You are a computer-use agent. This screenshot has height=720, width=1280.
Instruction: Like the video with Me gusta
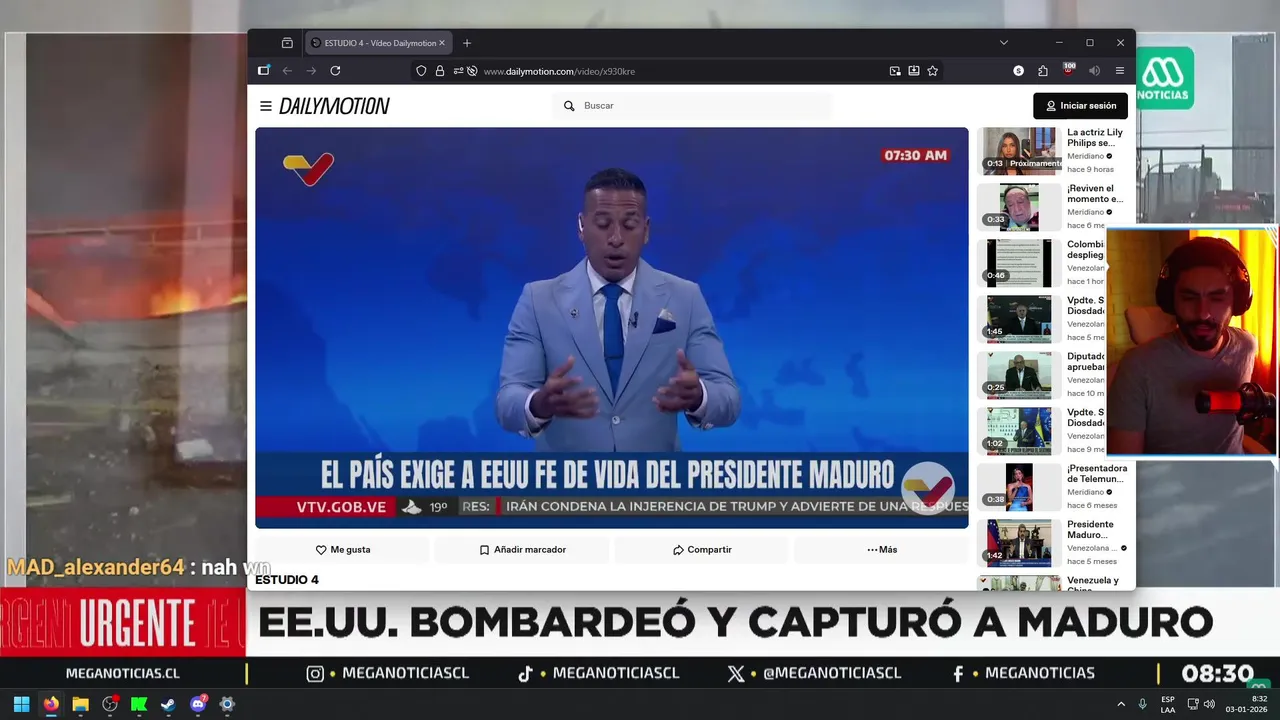(x=343, y=550)
